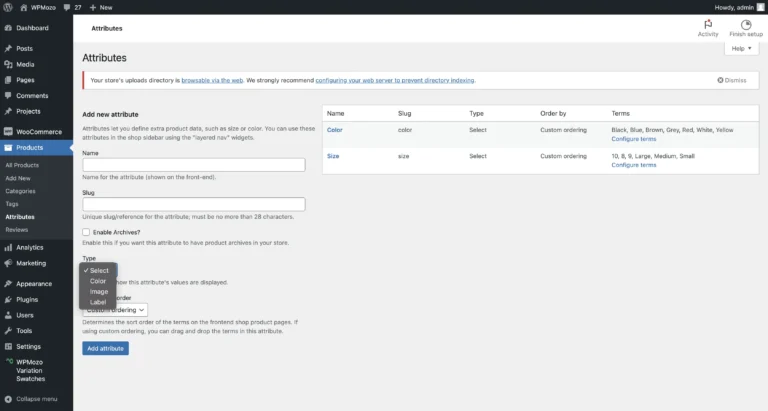
Task: Click the Plugins sidebar icon
Action: (8, 299)
